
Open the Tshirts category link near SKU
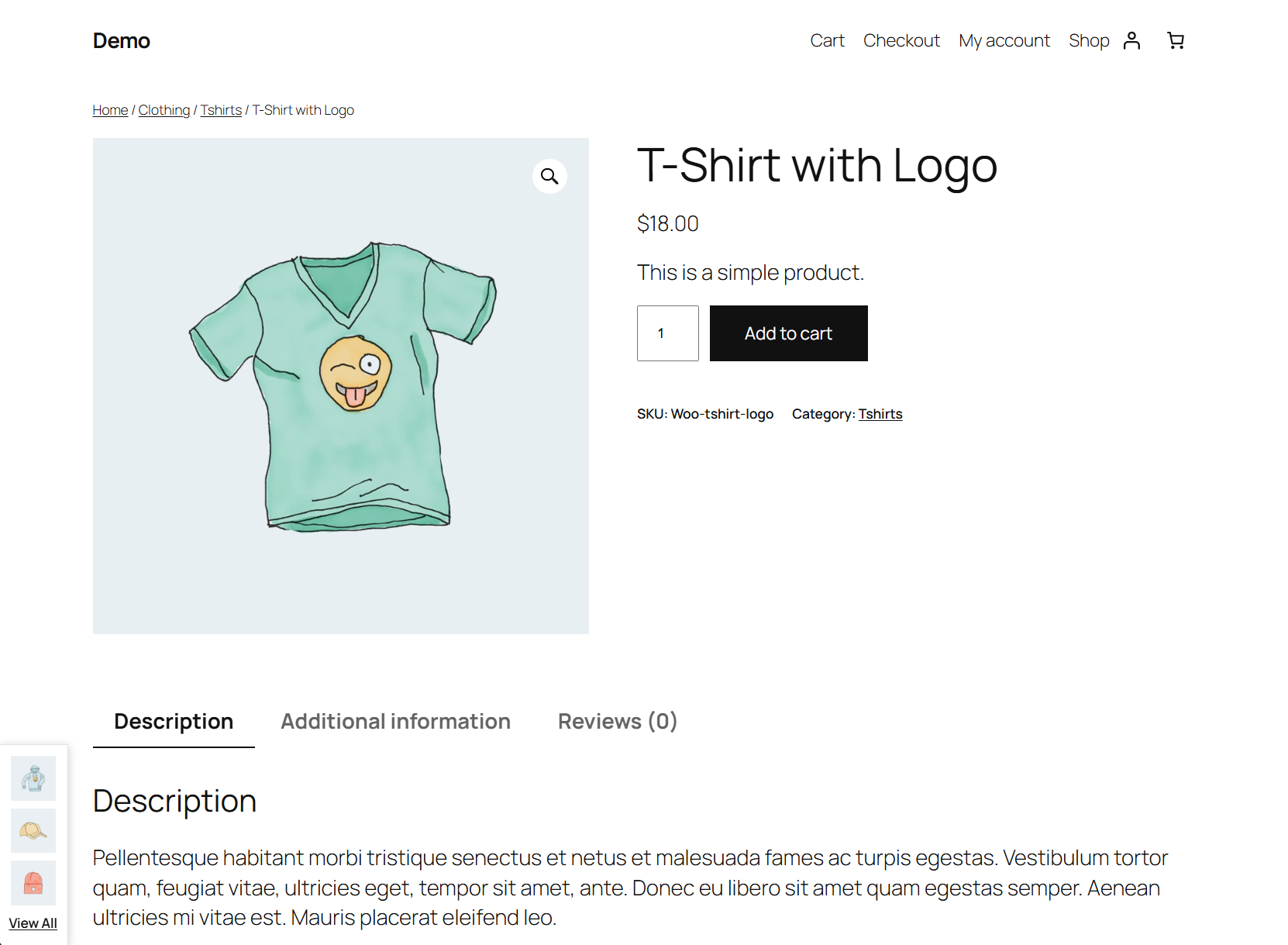(880, 414)
